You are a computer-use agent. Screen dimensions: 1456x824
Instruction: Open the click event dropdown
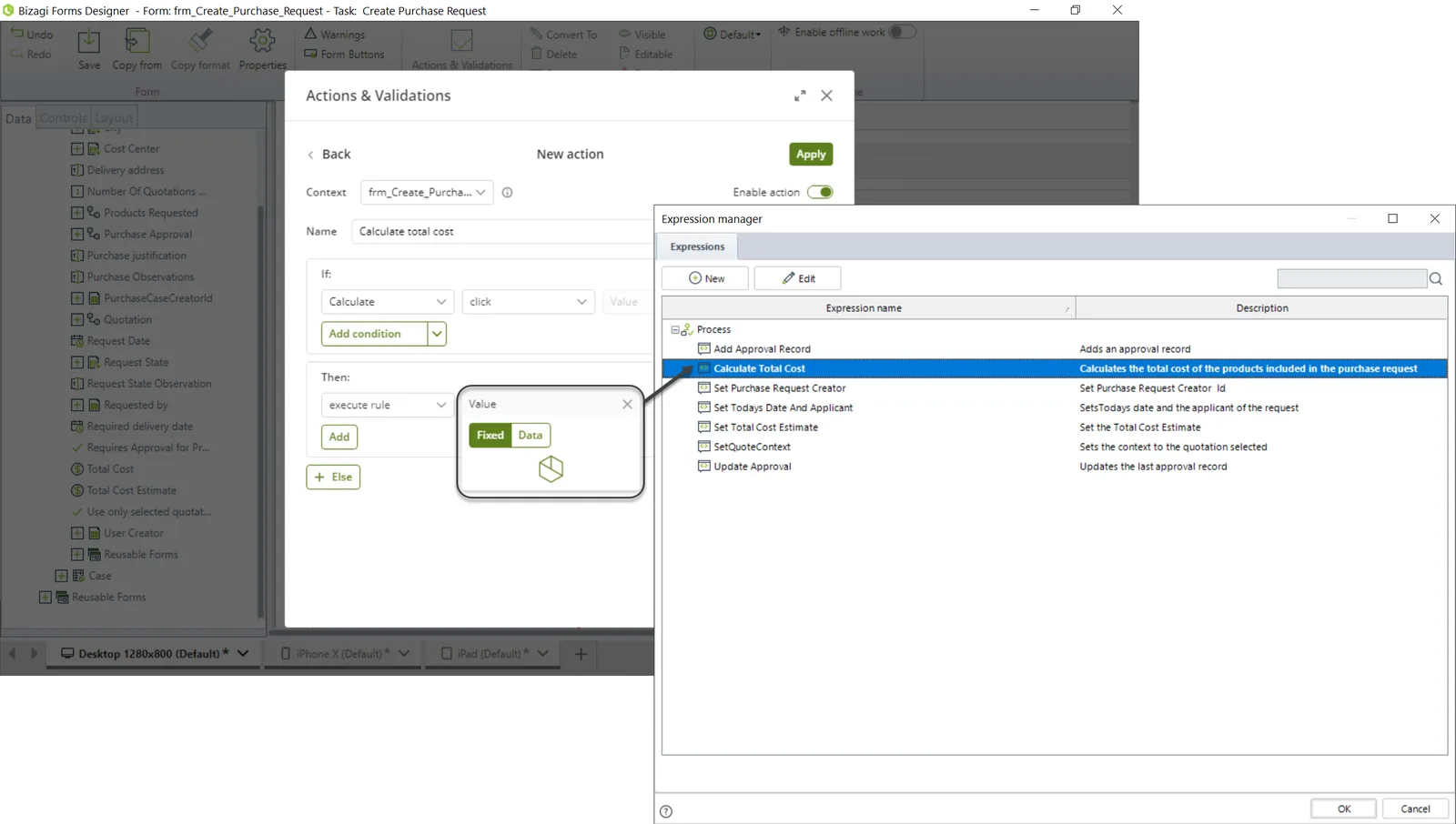click(x=528, y=301)
